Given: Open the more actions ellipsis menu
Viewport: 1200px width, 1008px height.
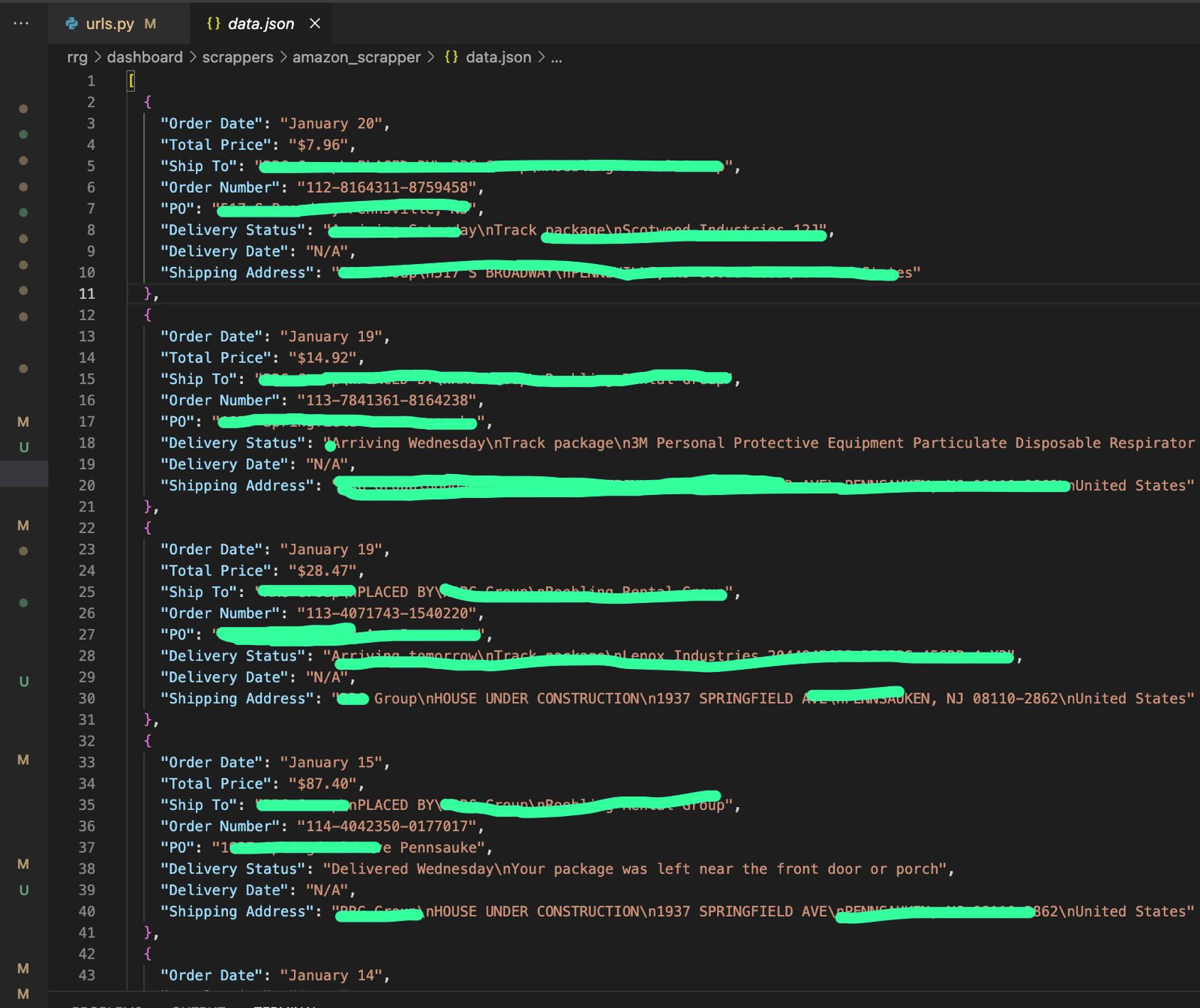Looking at the screenshot, I should click(21, 23).
